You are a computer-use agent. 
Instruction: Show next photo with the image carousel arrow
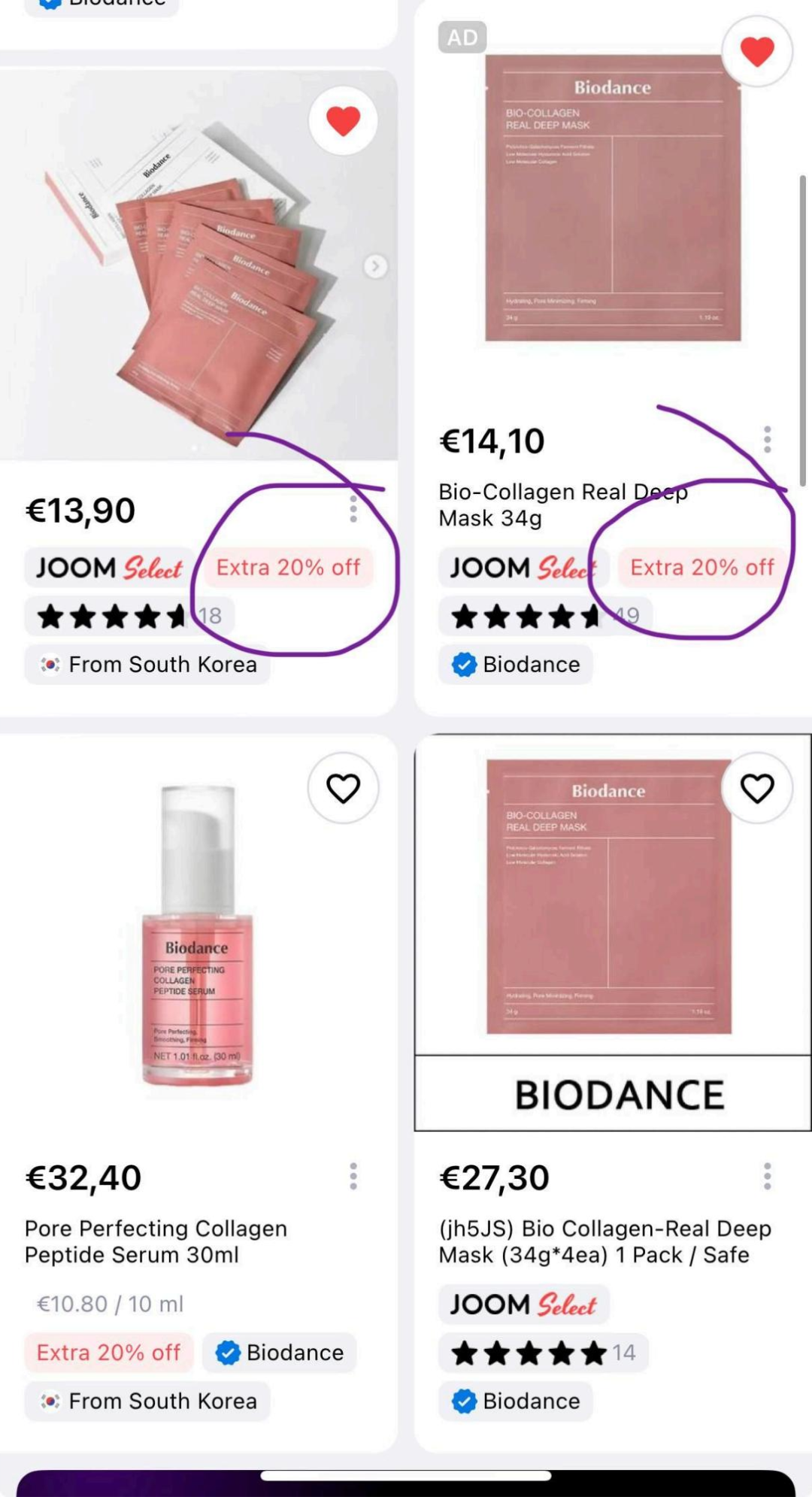pos(375,265)
